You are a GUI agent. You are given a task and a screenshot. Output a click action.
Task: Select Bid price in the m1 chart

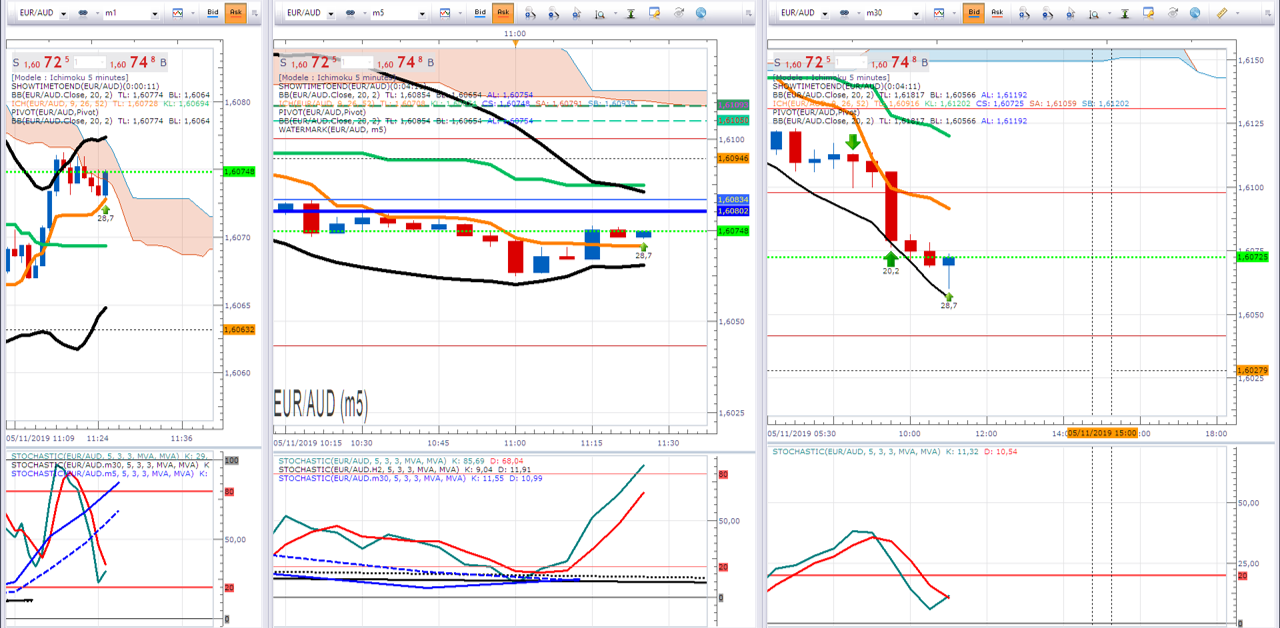tap(213, 13)
